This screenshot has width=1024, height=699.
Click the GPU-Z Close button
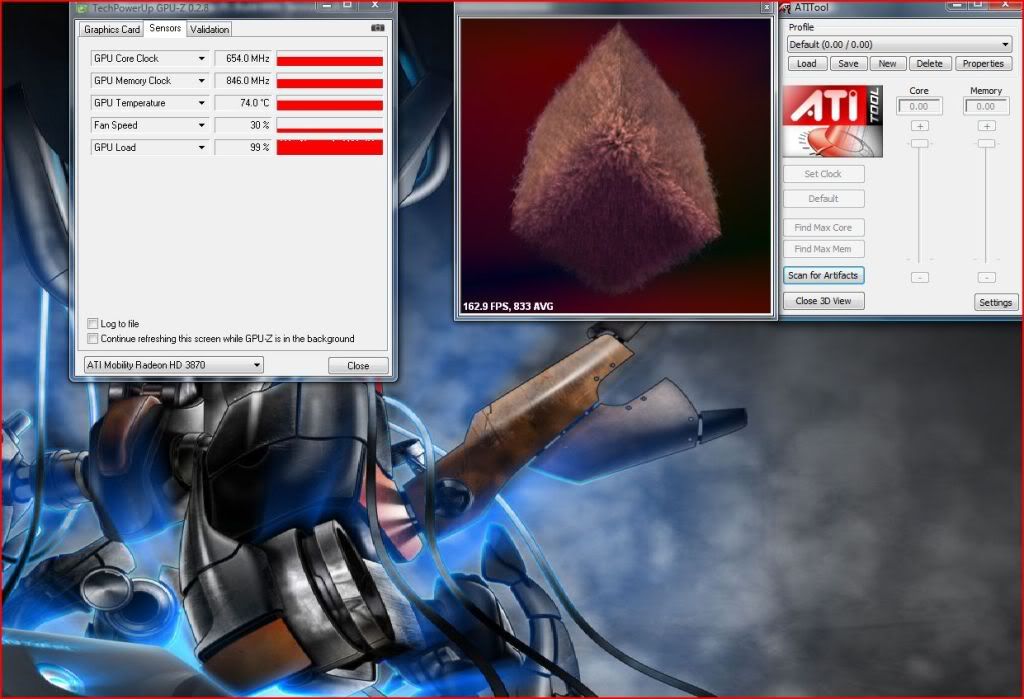(x=358, y=366)
